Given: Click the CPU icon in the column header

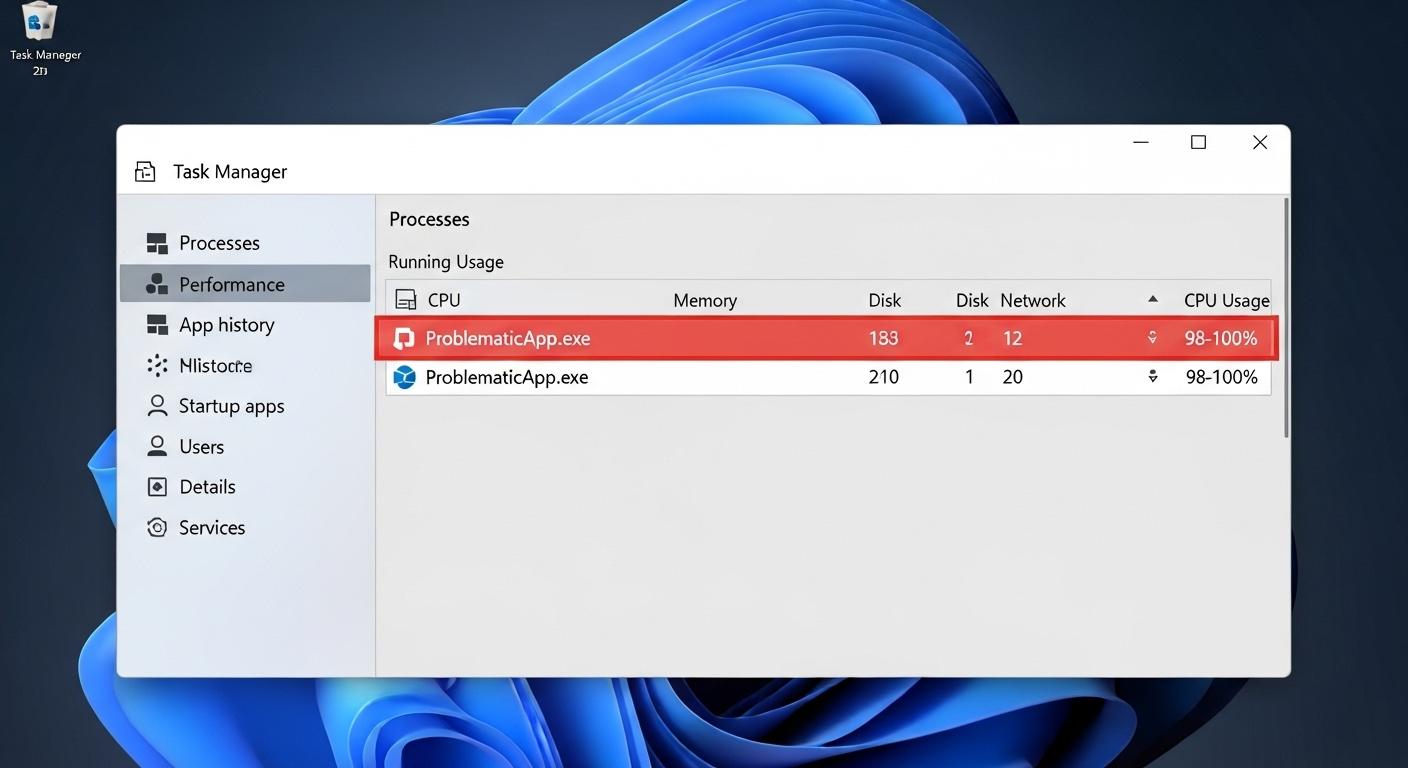Looking at the screenshot, I should point(405,299).
